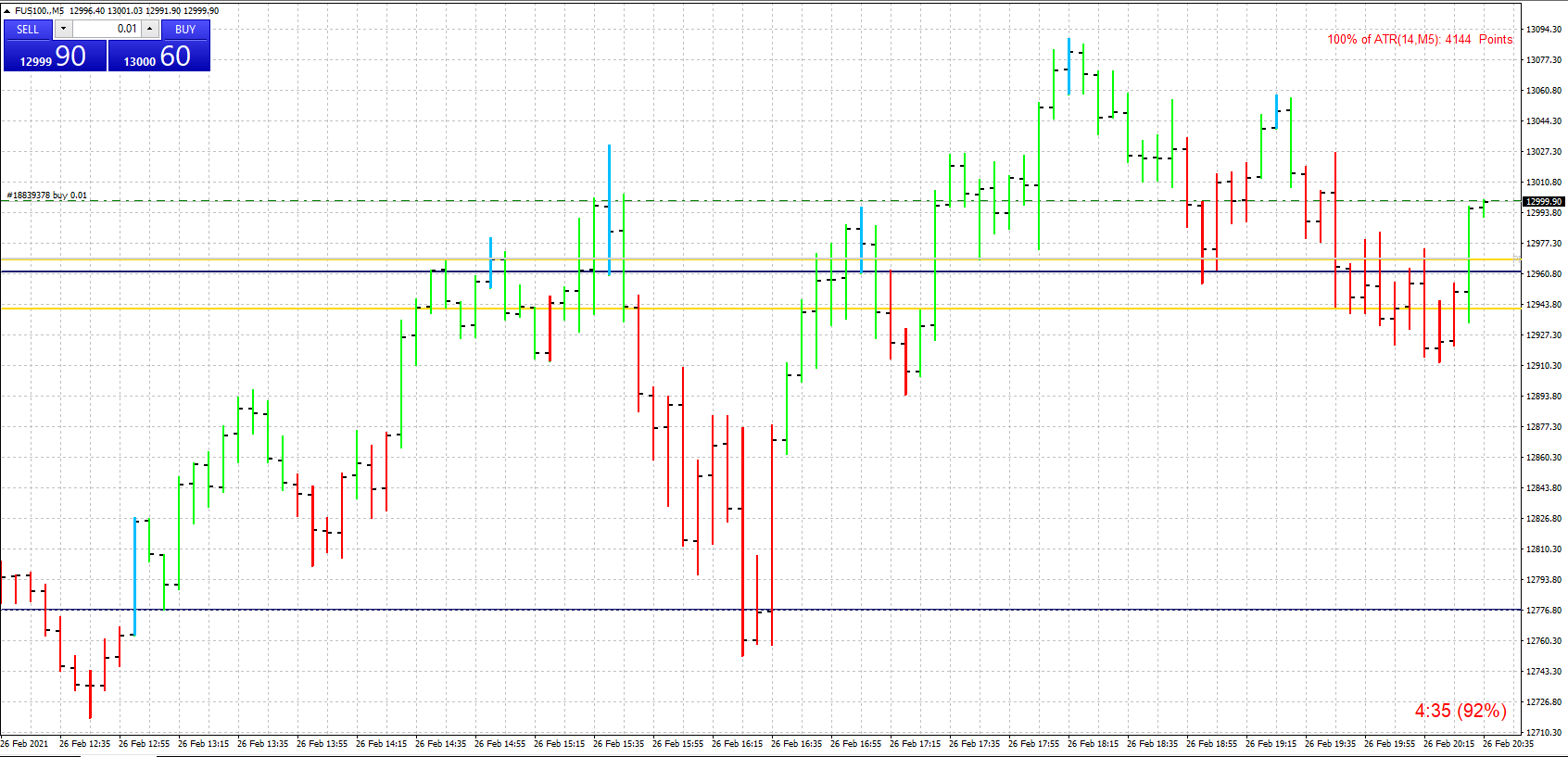1568x757 pixels.
Task: Click the 12760.30 price scale label
Action: [x=1544, y=641]
